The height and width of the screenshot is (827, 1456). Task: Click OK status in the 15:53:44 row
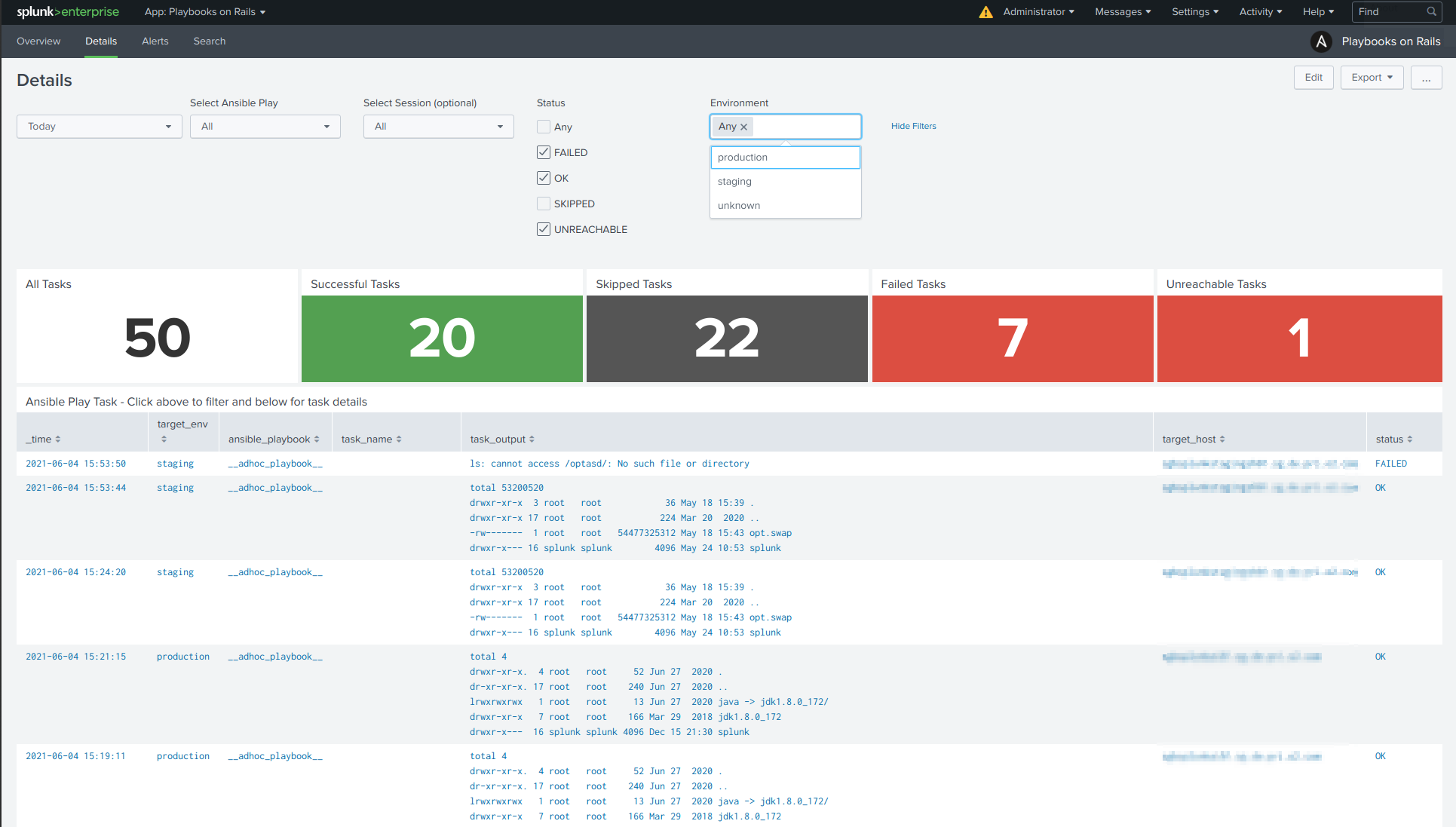point(1380,488)
